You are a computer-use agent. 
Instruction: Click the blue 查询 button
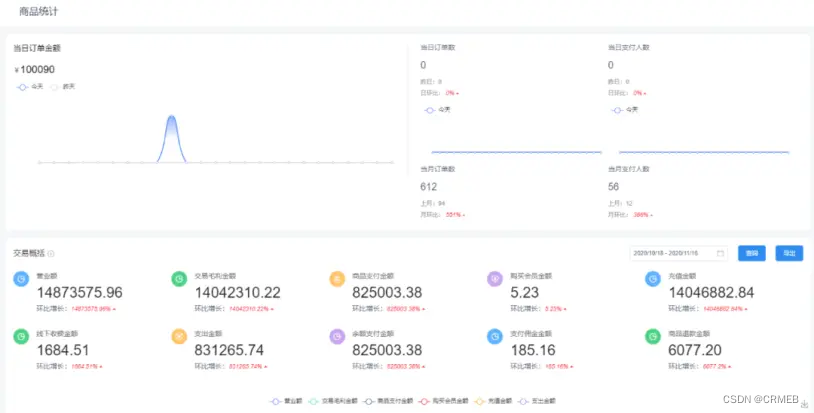tap(752, 253)
